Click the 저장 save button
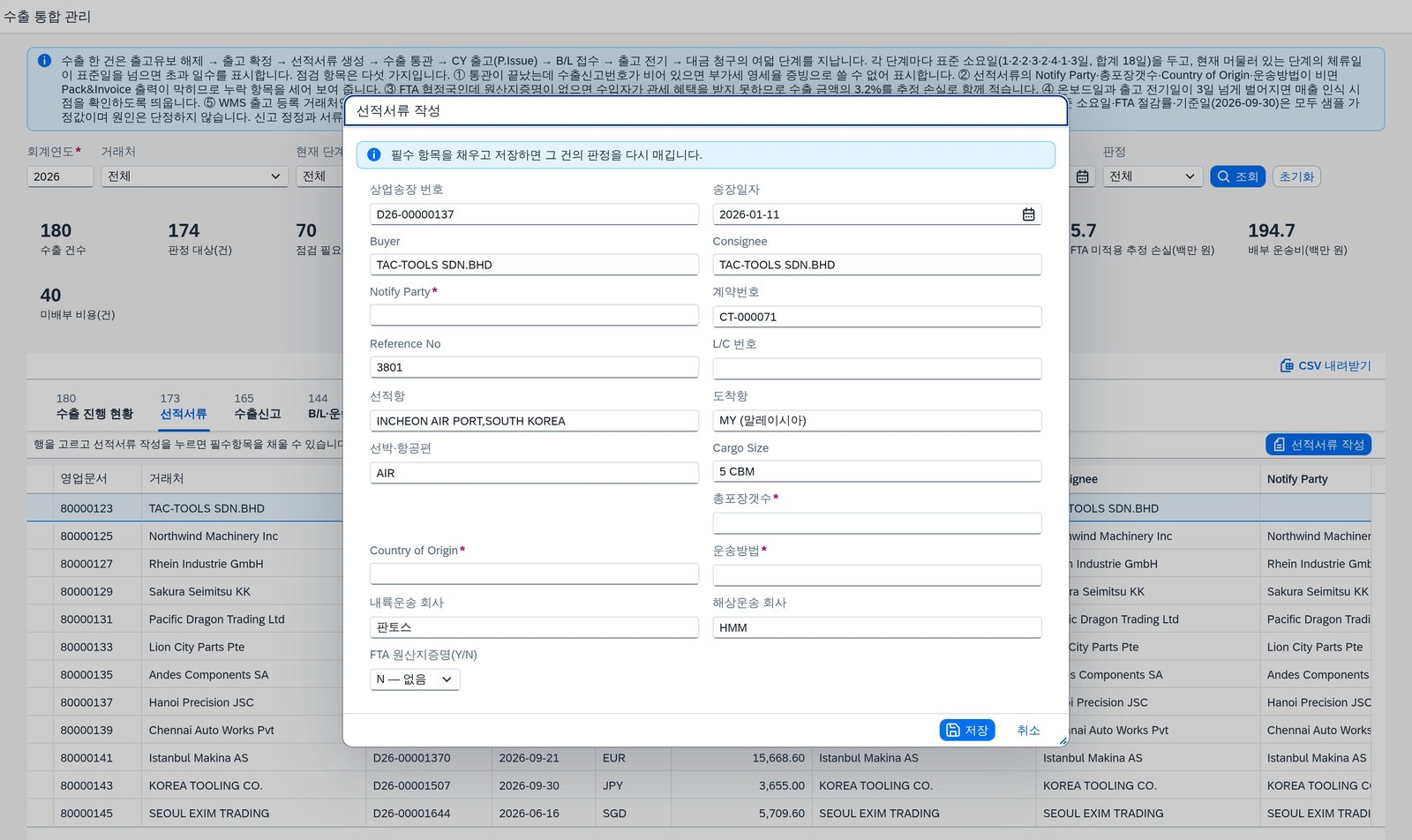This screenshot has height=840, width=1412. point(967,730)
